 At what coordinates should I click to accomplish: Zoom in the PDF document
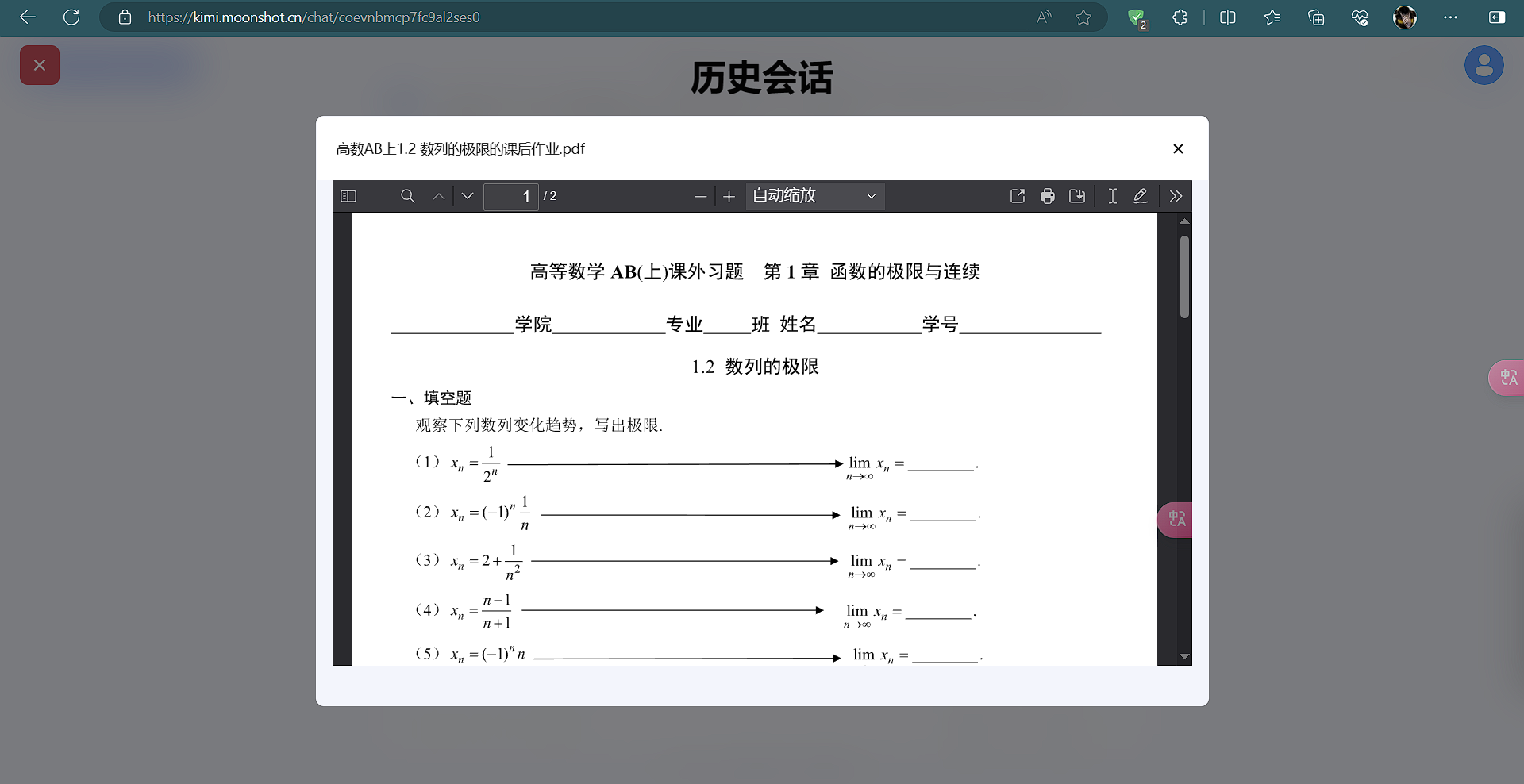pos(729,196)
